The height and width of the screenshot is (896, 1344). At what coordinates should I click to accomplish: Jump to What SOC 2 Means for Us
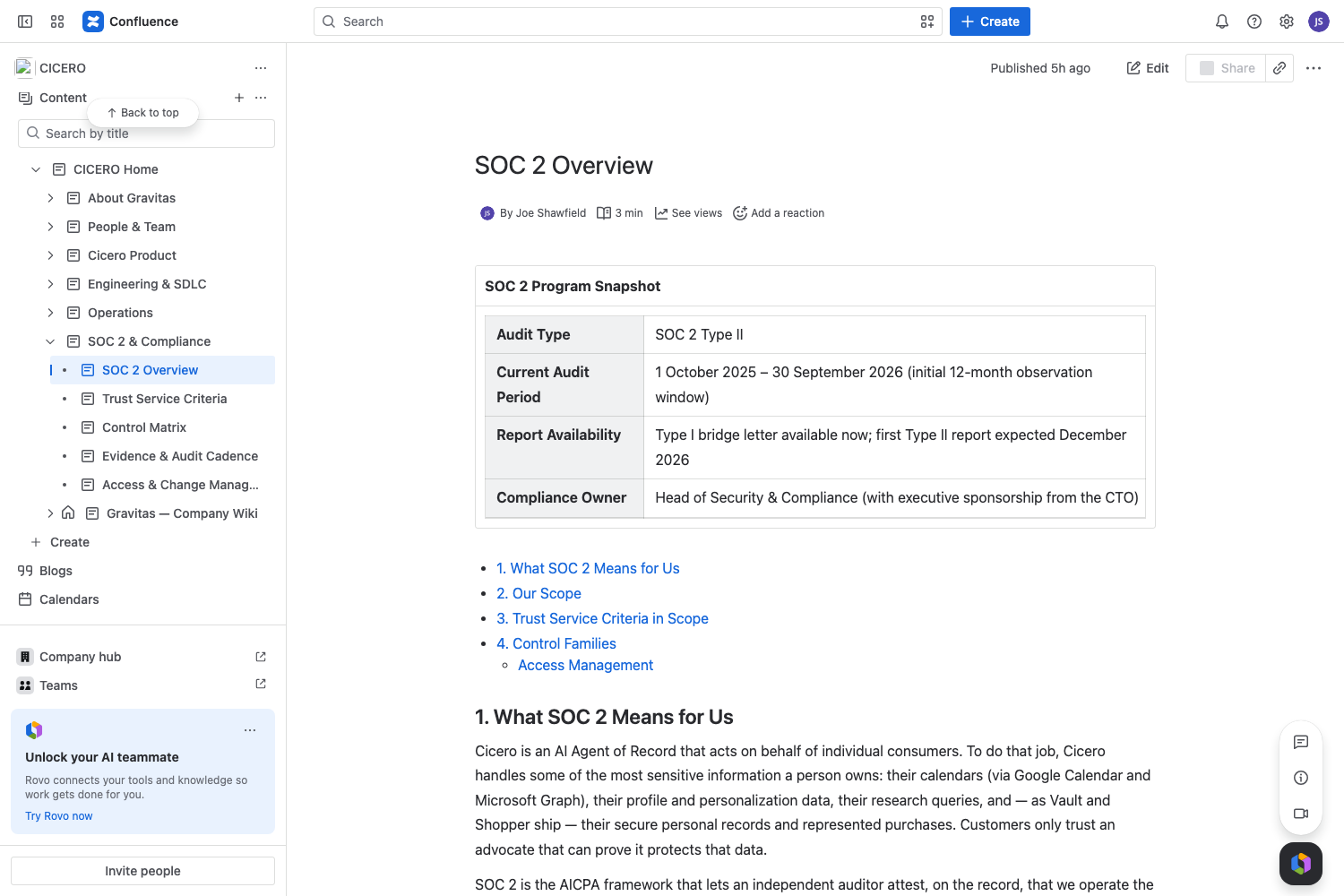click(588, 568)
